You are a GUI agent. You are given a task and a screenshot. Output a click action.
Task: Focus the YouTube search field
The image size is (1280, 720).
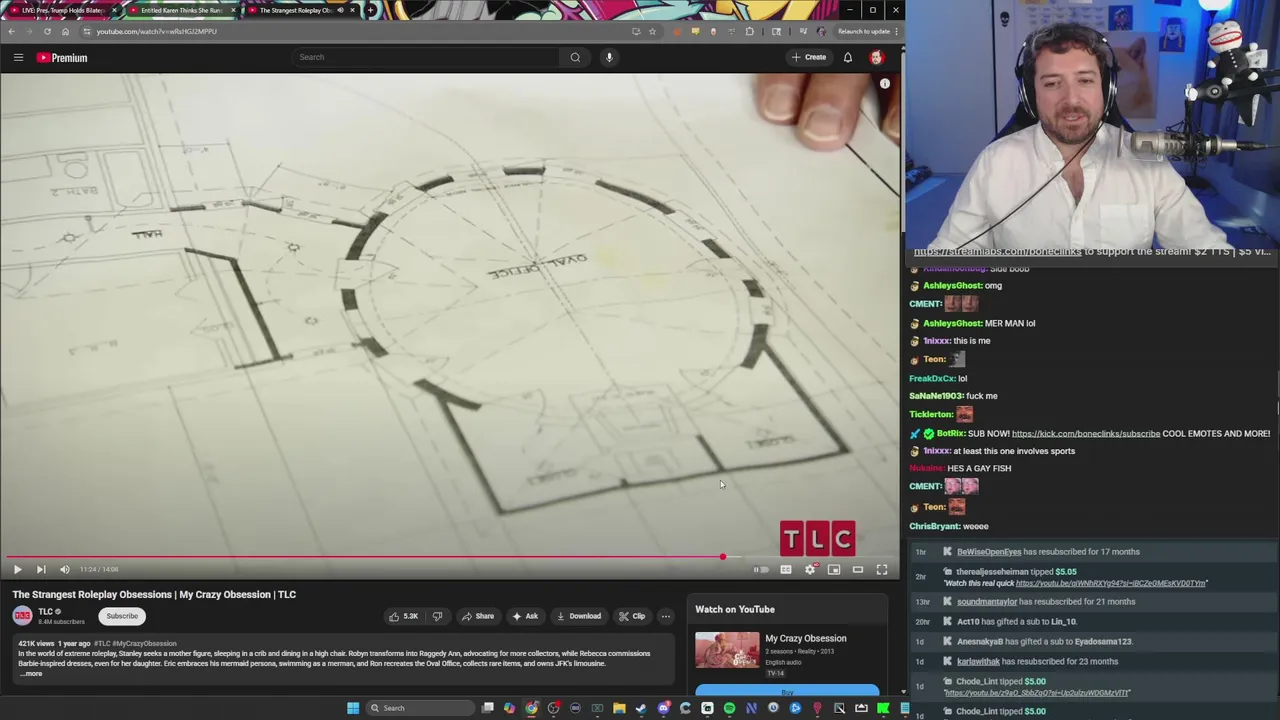[425, 57]
